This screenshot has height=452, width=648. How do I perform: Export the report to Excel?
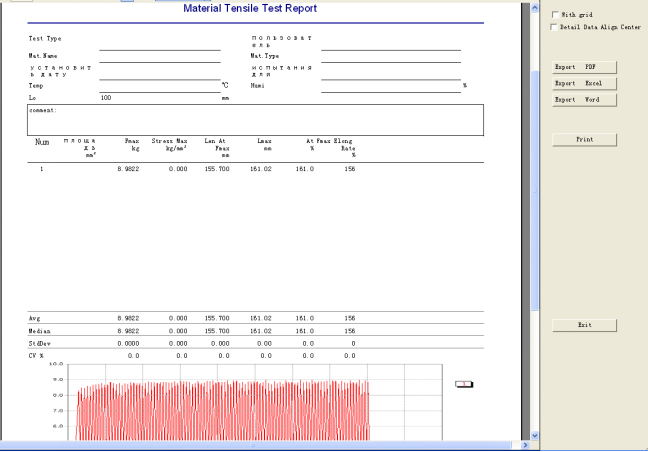584,83
